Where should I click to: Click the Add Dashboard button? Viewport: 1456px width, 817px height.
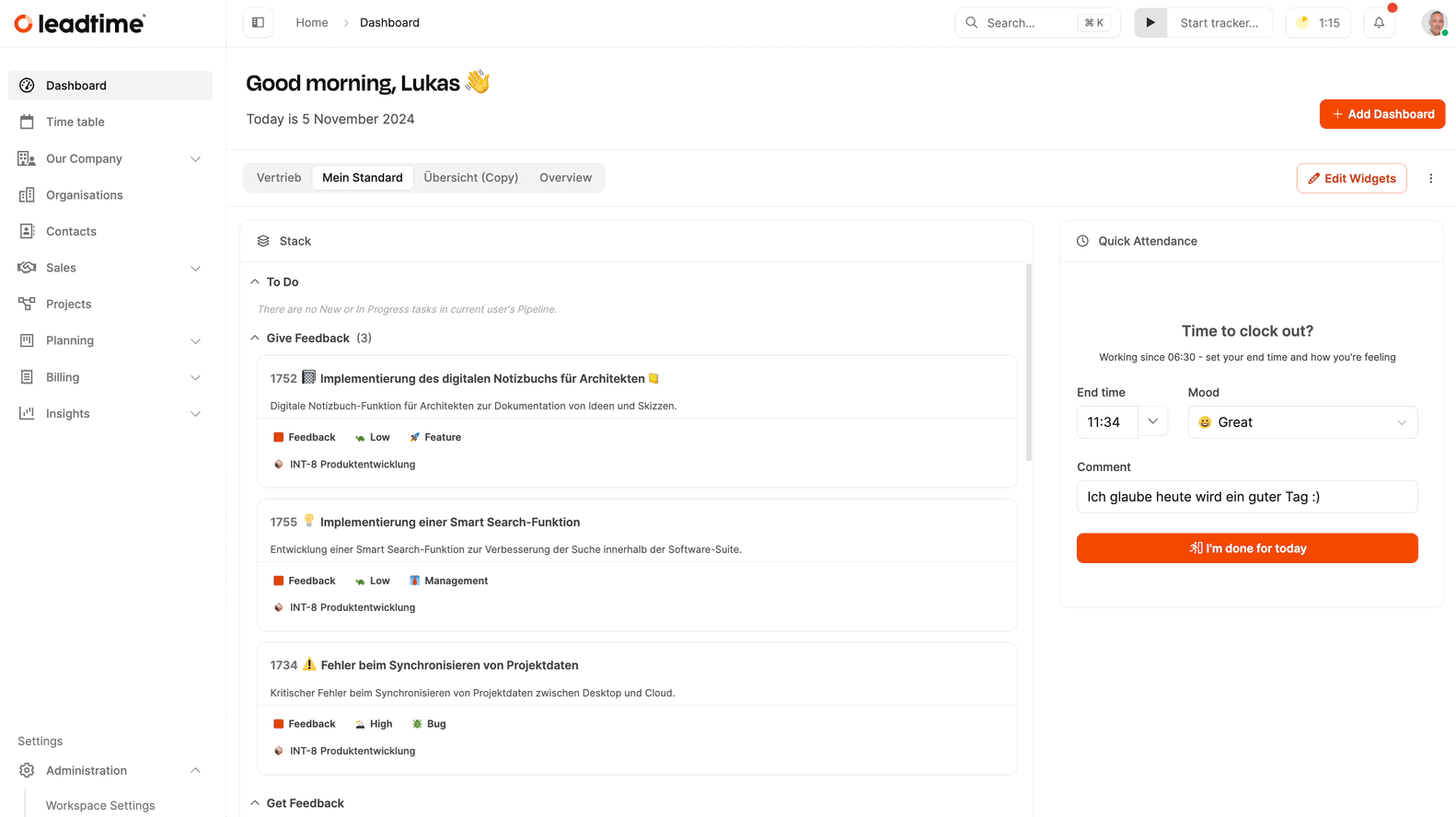(x=1381, y=114)
